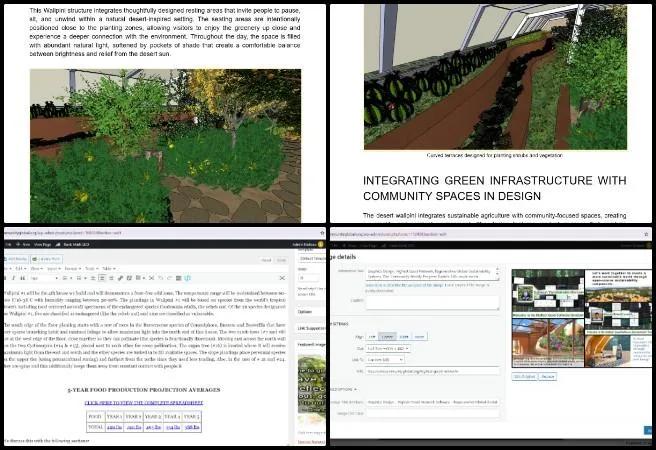Click the Image CSS Class field
656x450 pixels.
[432, 413]
